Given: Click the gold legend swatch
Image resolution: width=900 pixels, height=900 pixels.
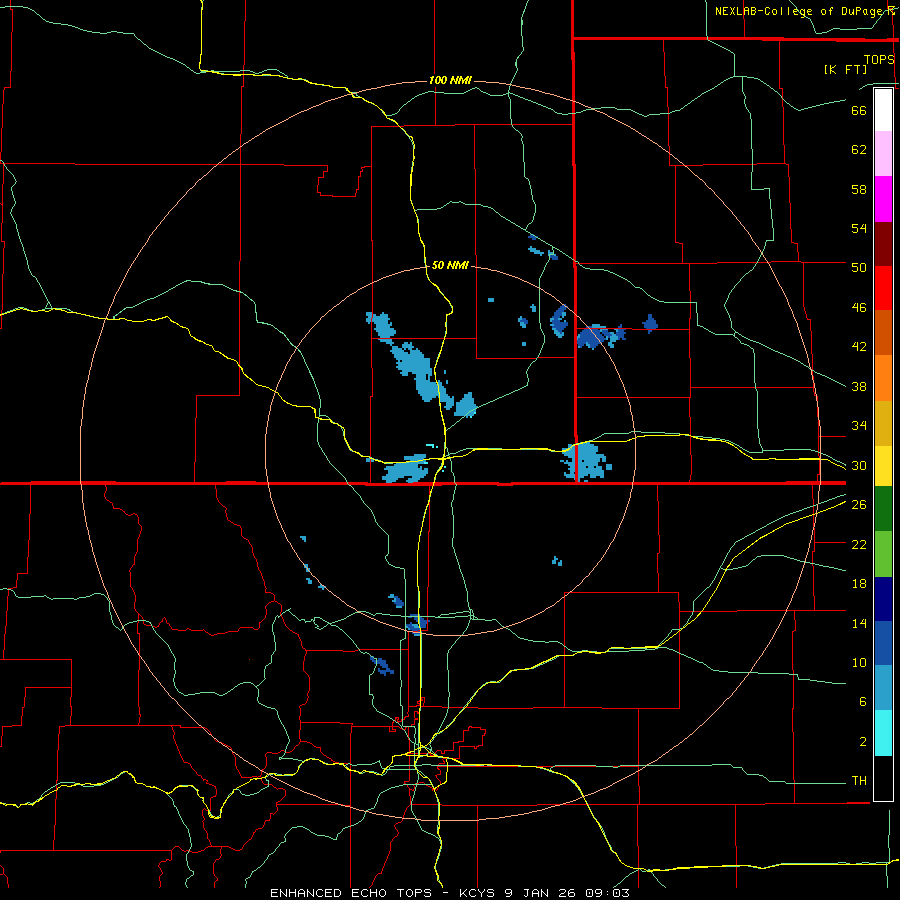Looking at the screenshot, I should tap(883, 423).
